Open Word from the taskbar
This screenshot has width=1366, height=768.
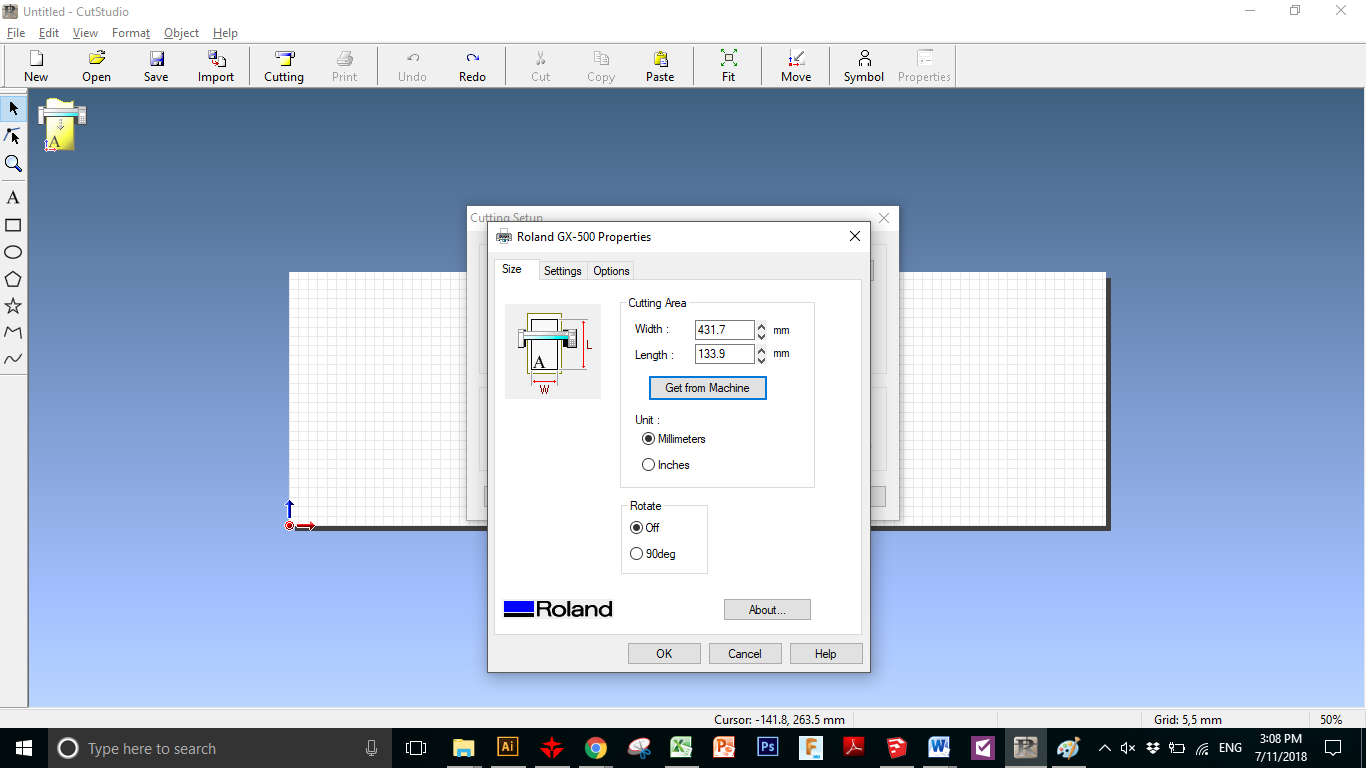coord(939,748)
